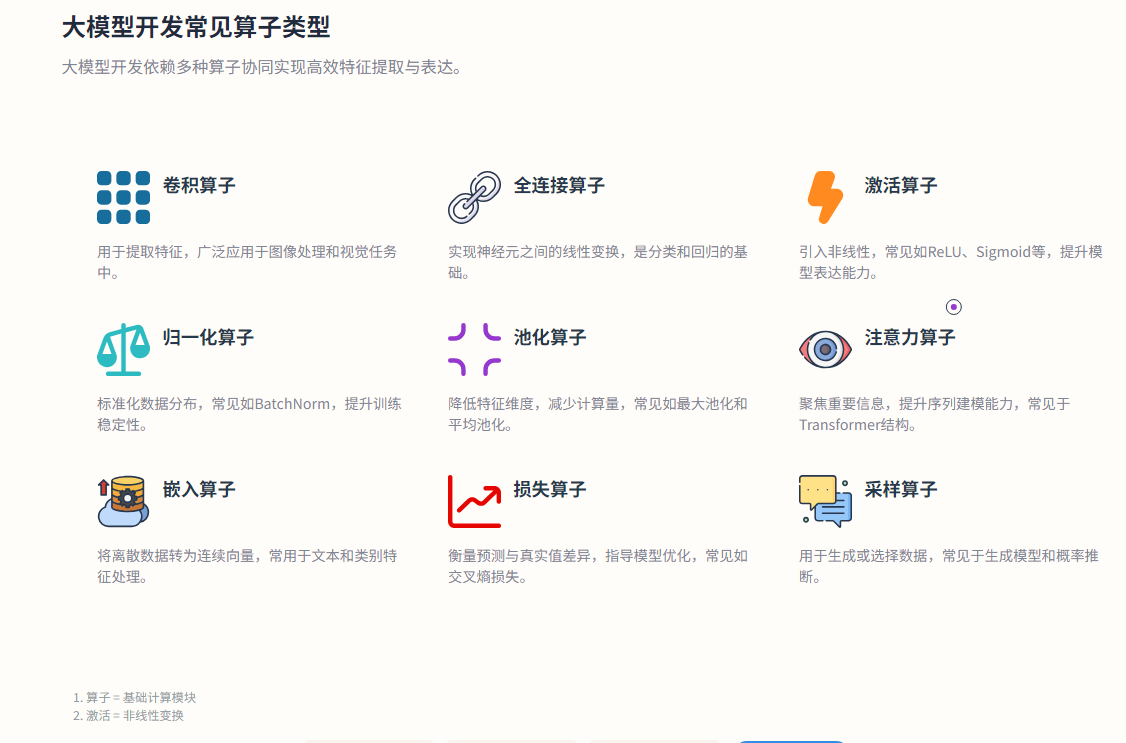
Task: Click footnote 2 激活 = 非线性变换
Action: 129,716
